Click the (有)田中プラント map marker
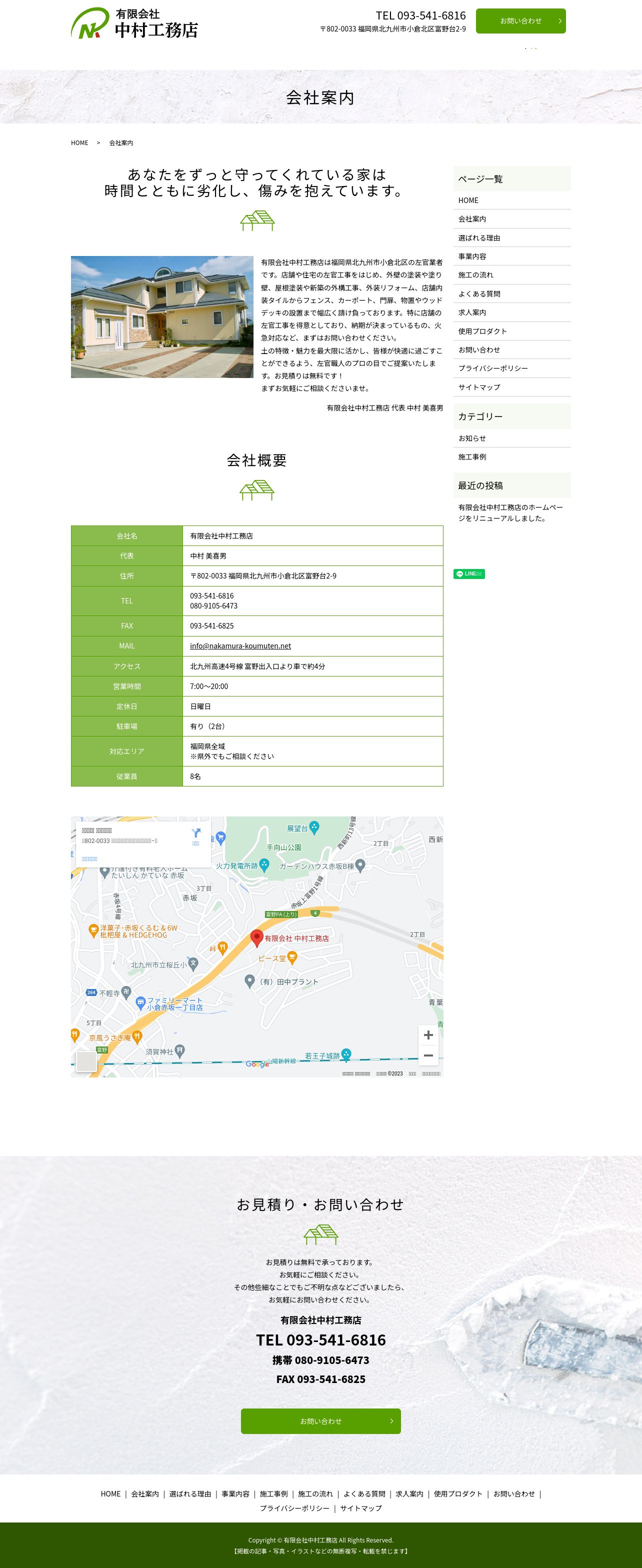 click(x=249, y=980)
